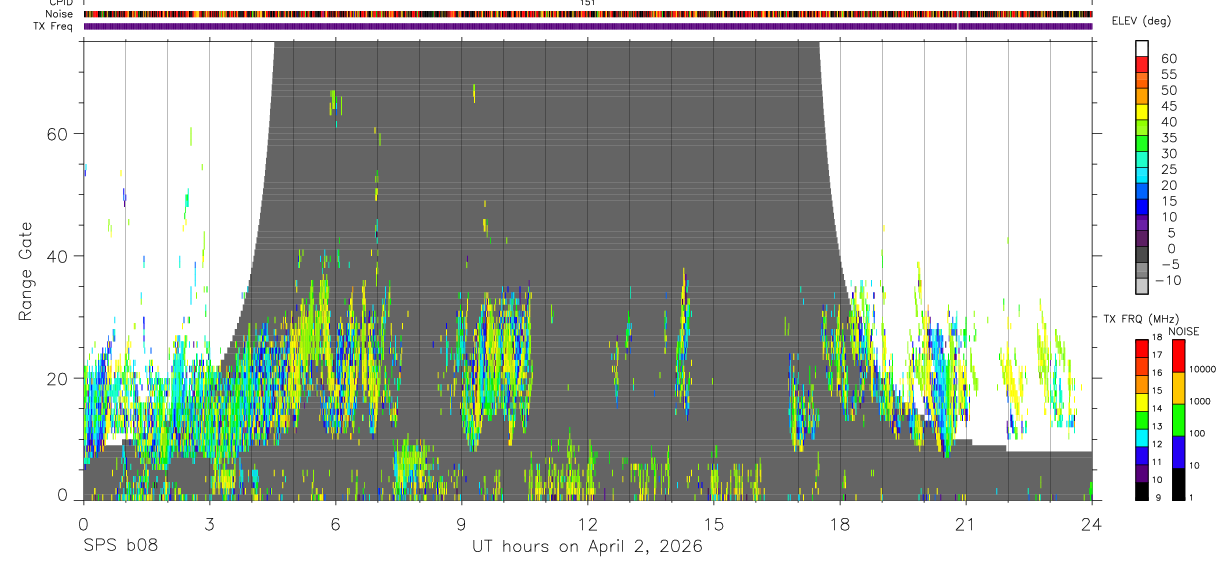Click the purple TX Freq strip above the plot
The image size is (1228, 567).
[587, 27]
